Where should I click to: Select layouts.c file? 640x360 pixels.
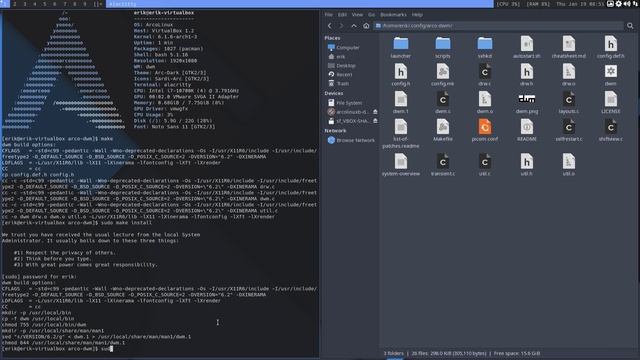(x=569, y=103)
